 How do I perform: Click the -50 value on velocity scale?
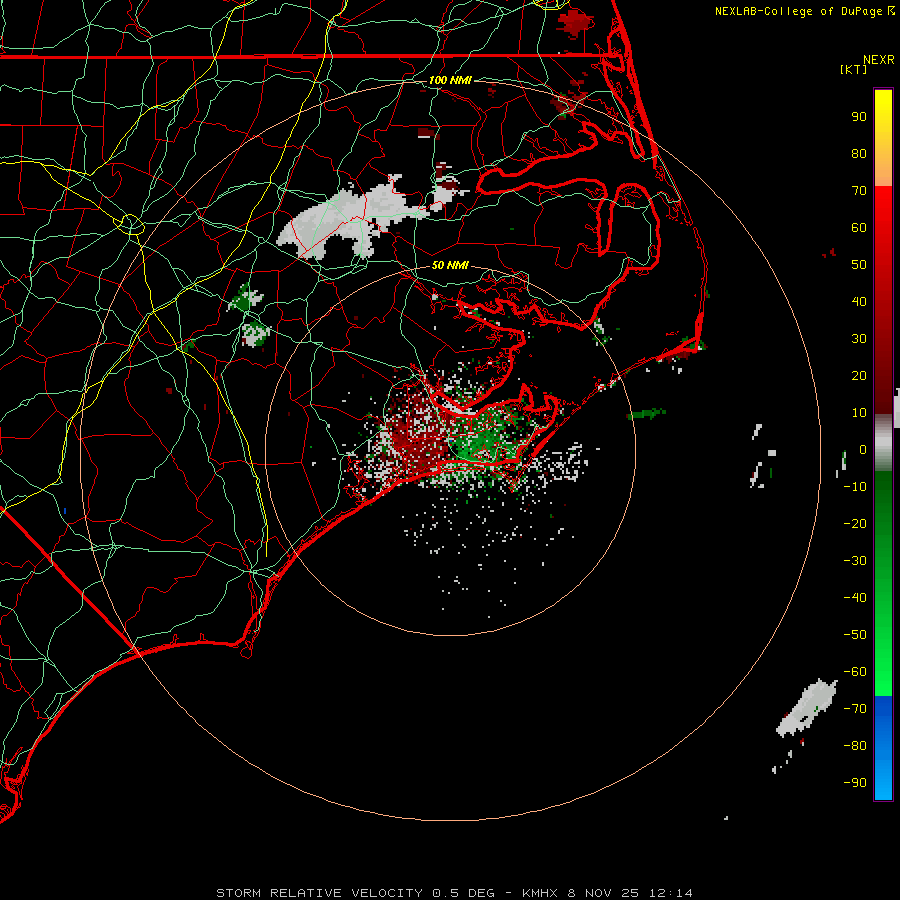(855, 635)
